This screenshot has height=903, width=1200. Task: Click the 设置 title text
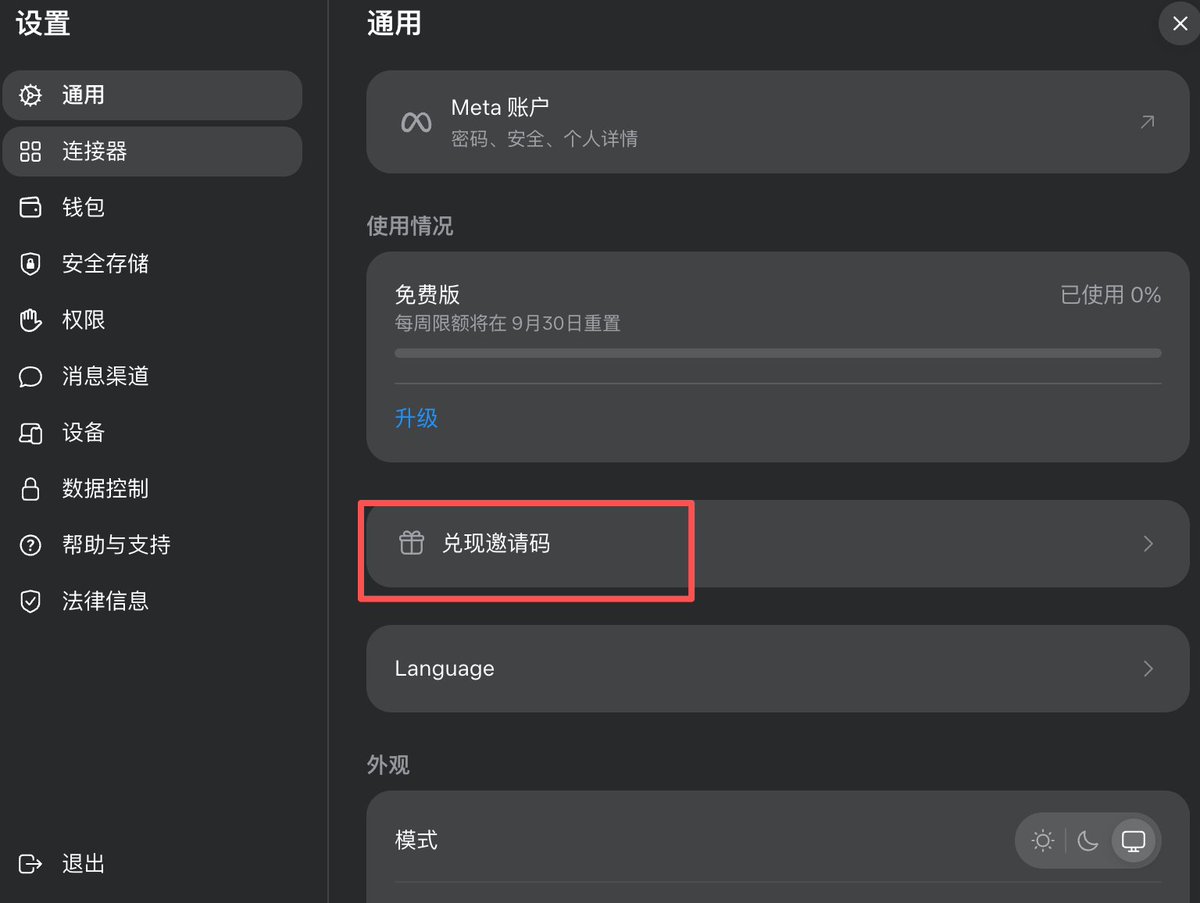[43, 22]
